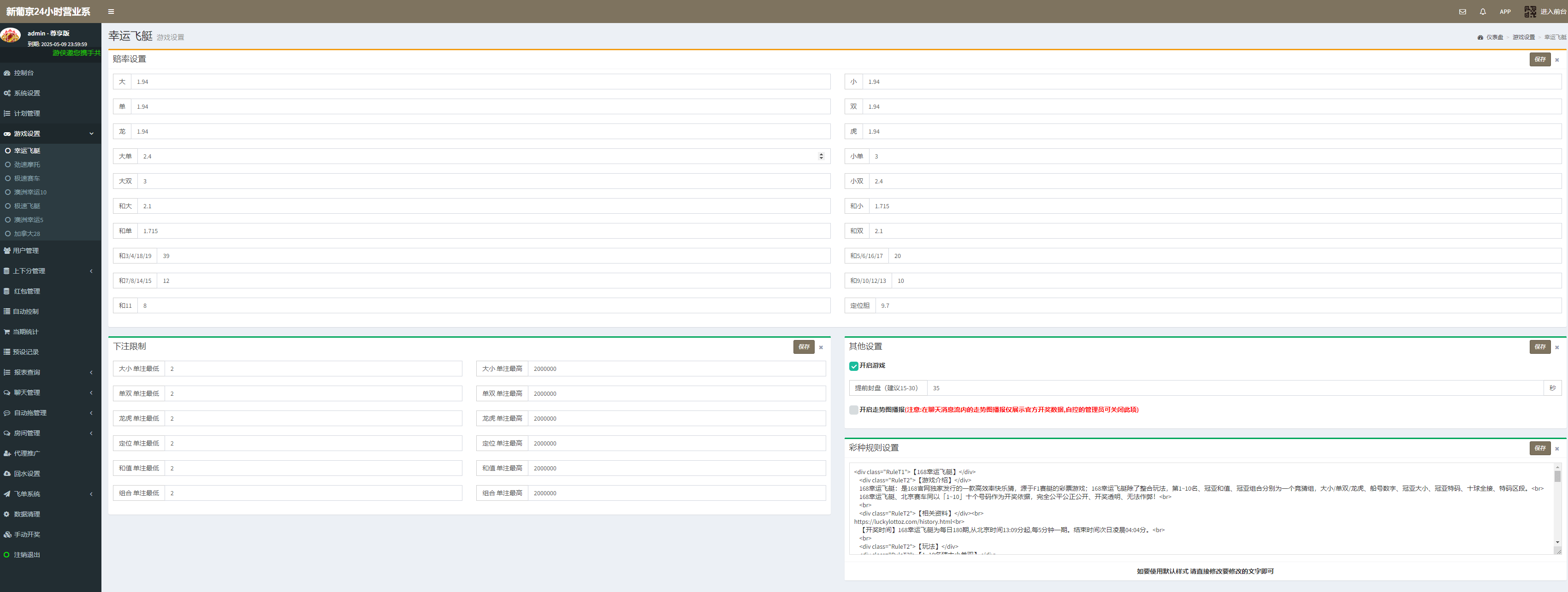Open 用户管理 in the sidebar
The image size is (1568, 592).
pos(25,251)
